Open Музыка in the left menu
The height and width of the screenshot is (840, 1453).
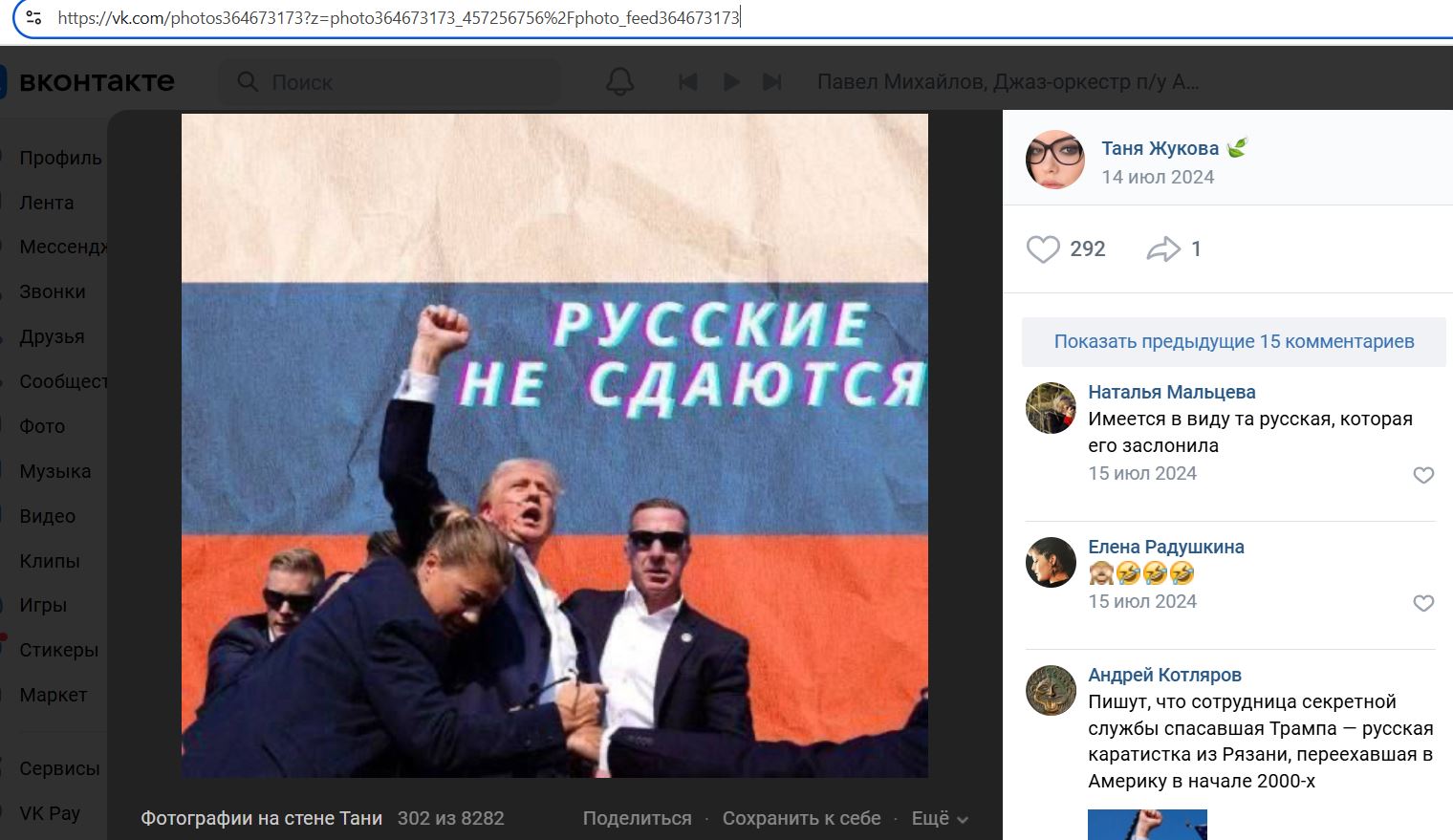pyautogui.click(x=55, y=471)
